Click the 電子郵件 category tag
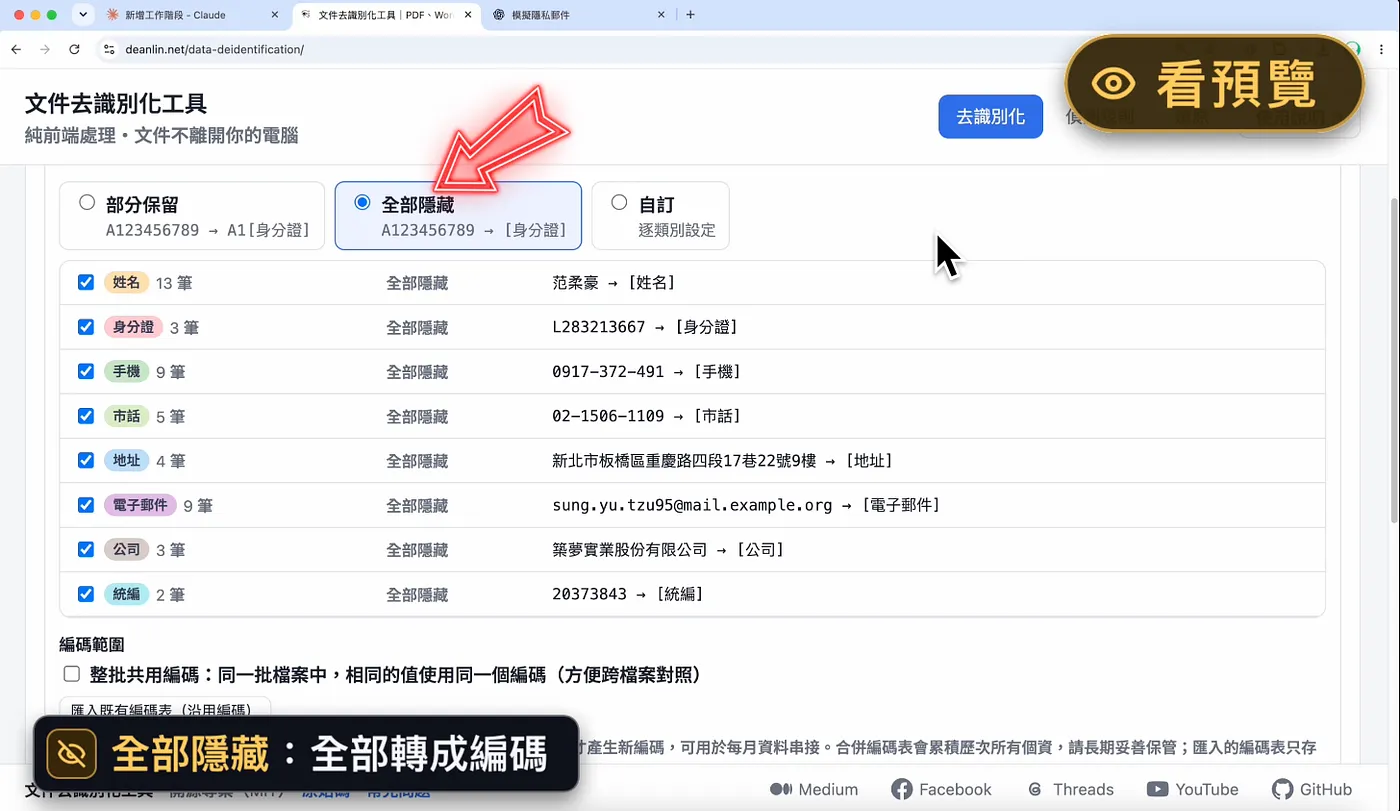Image resolution: width=1400 pixels, height=811 pixels. (140, 505)
